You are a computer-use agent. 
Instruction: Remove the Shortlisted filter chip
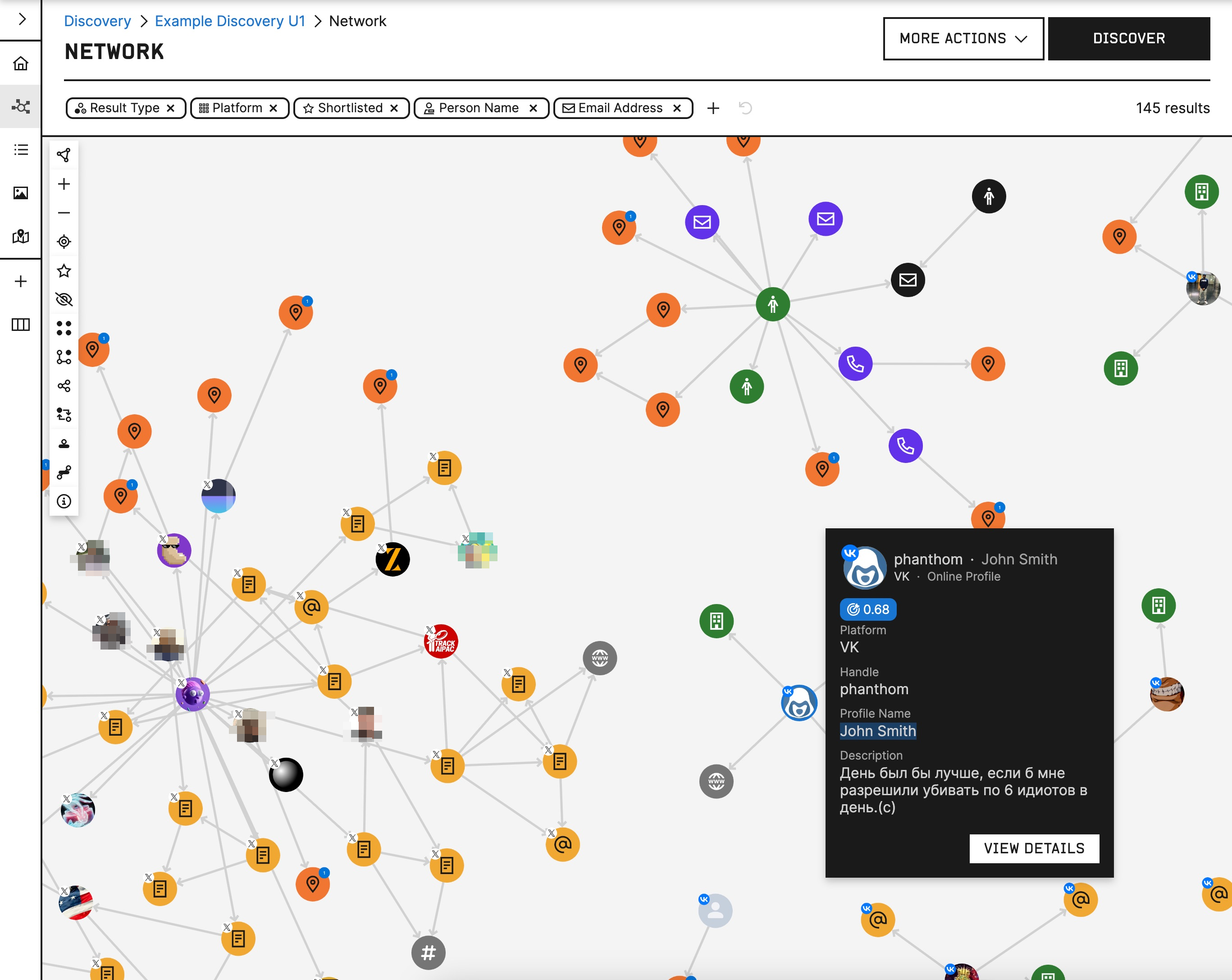click(394, 108)
